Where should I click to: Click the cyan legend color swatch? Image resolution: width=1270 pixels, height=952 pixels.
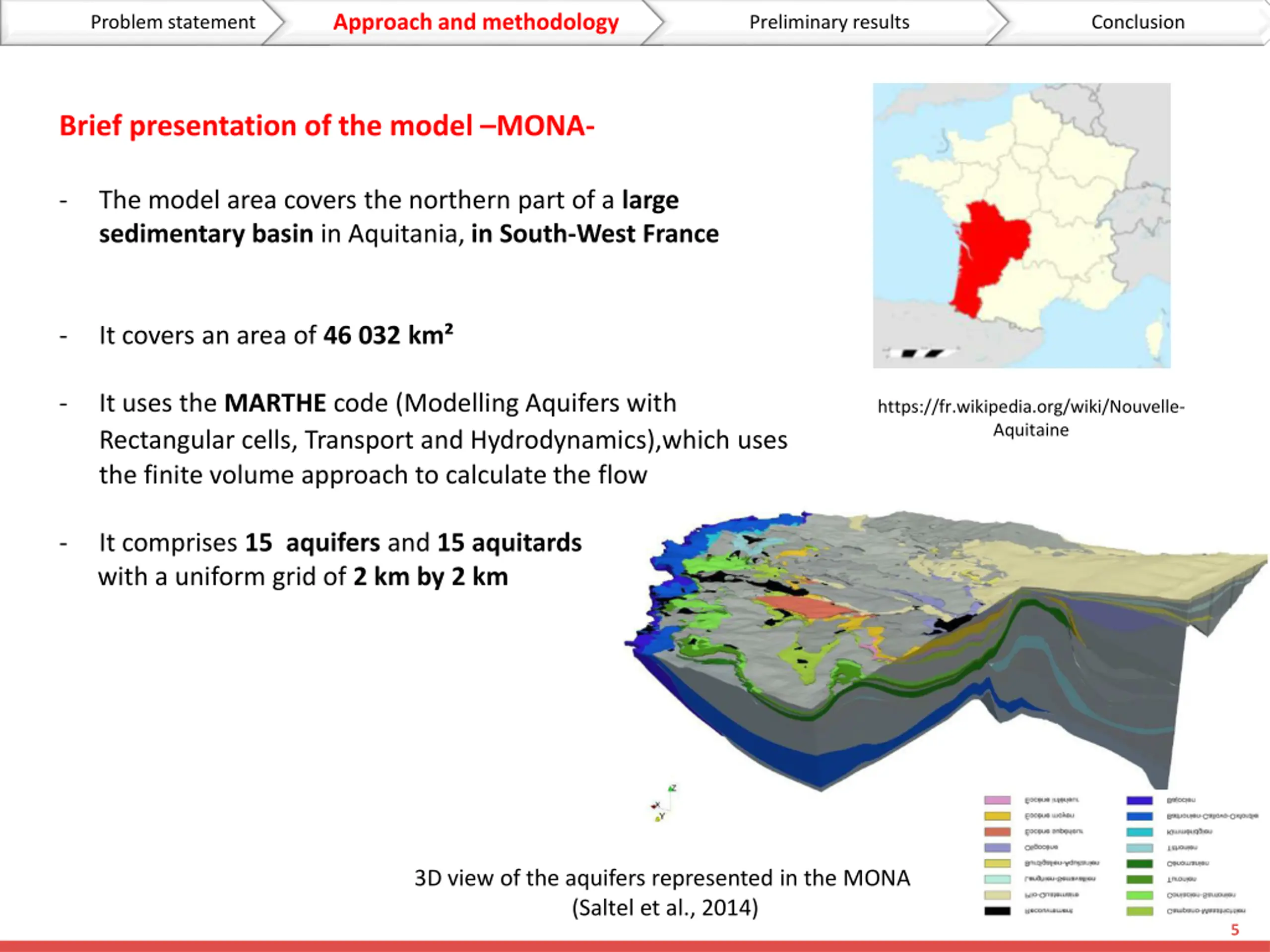pos(1139,832)
